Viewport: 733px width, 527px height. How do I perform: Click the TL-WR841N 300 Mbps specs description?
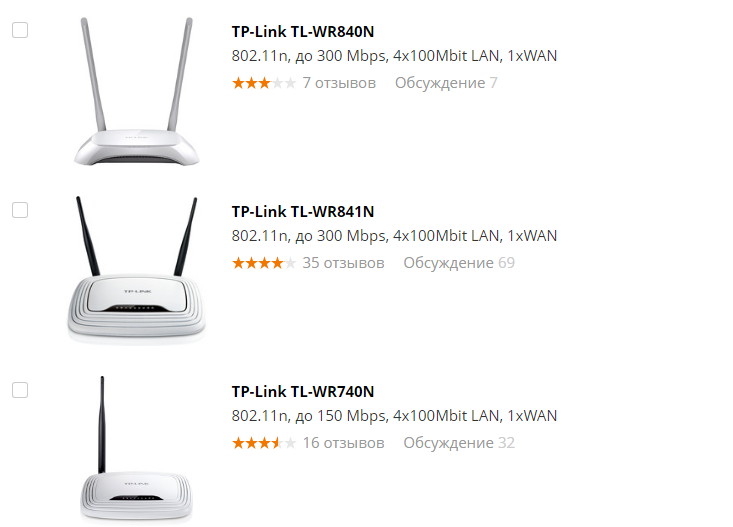pos(394,236)
